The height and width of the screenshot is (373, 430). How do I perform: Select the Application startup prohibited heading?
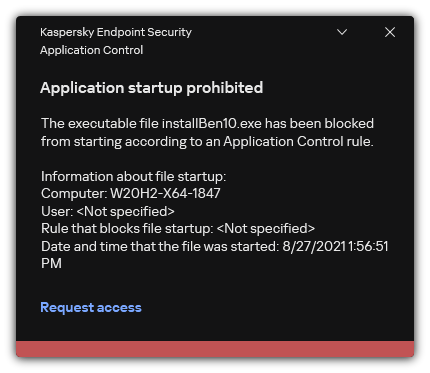pos(152,88)
